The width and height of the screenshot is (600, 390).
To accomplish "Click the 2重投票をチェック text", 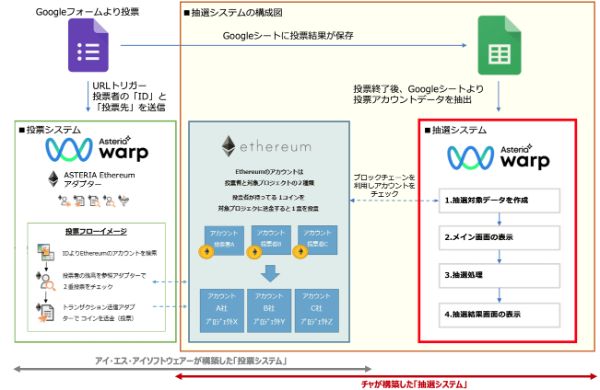I will [x=88, y=287].
